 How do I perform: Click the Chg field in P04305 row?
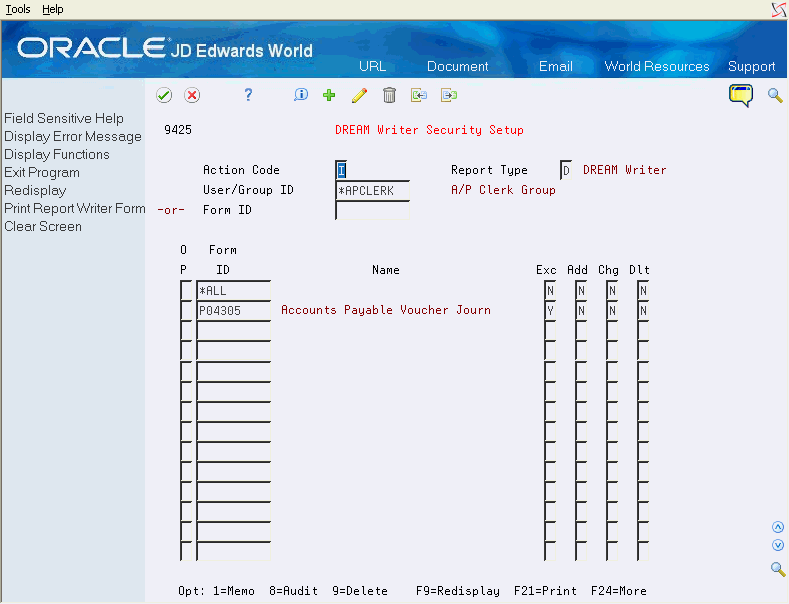tap(612, 311)
